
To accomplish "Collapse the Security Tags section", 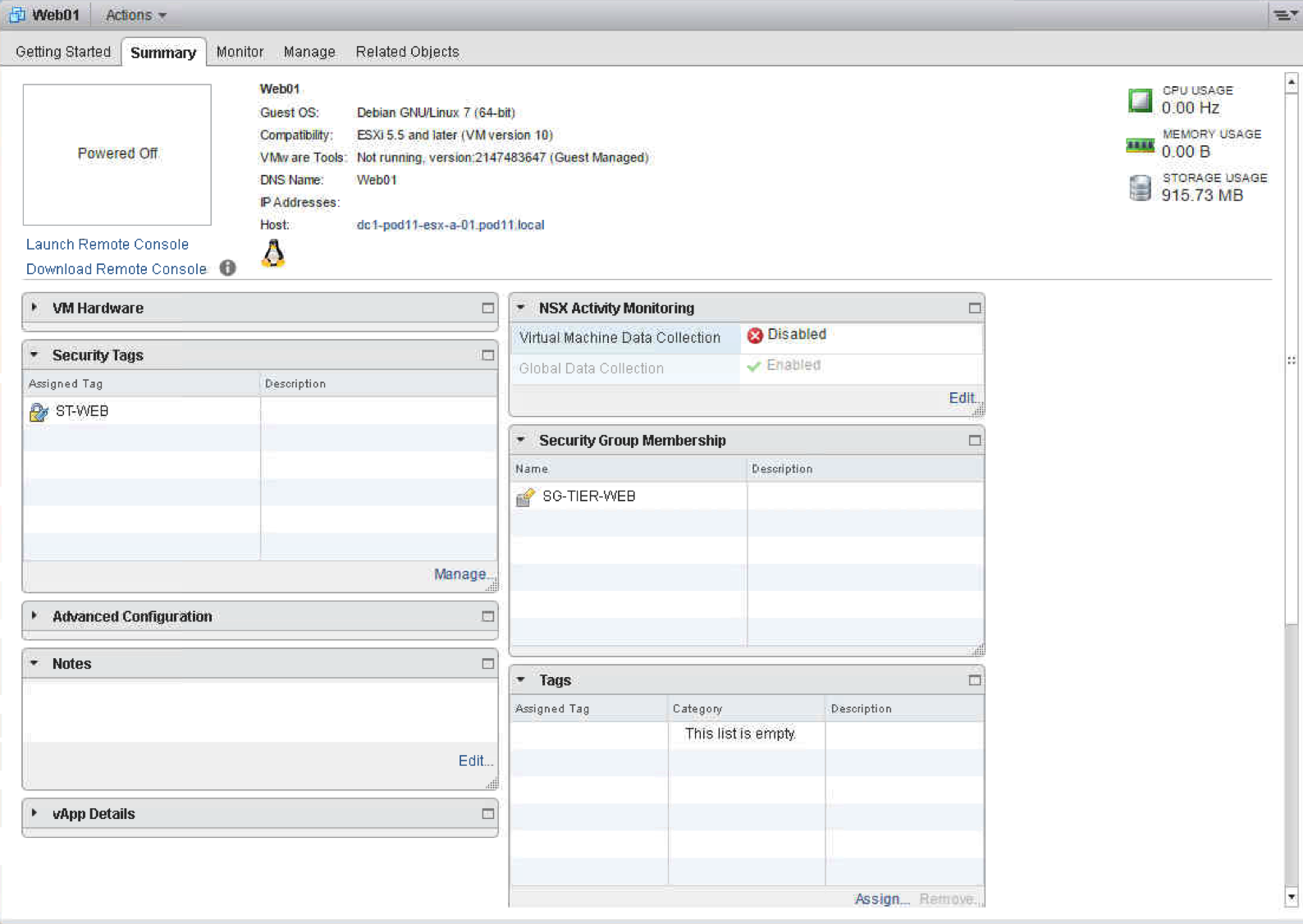I will [34, 355].
